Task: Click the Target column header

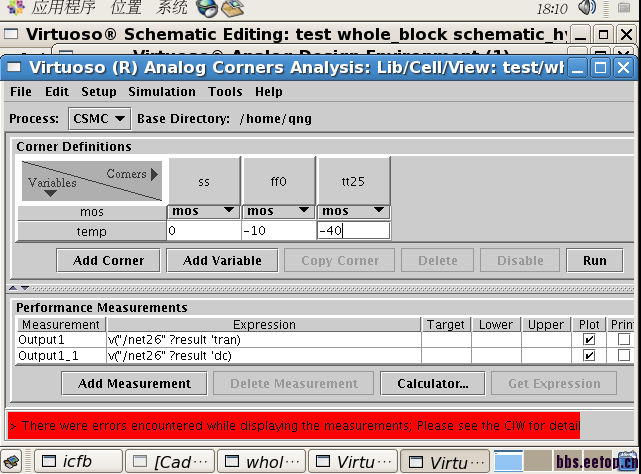Action: coord(446,325)
